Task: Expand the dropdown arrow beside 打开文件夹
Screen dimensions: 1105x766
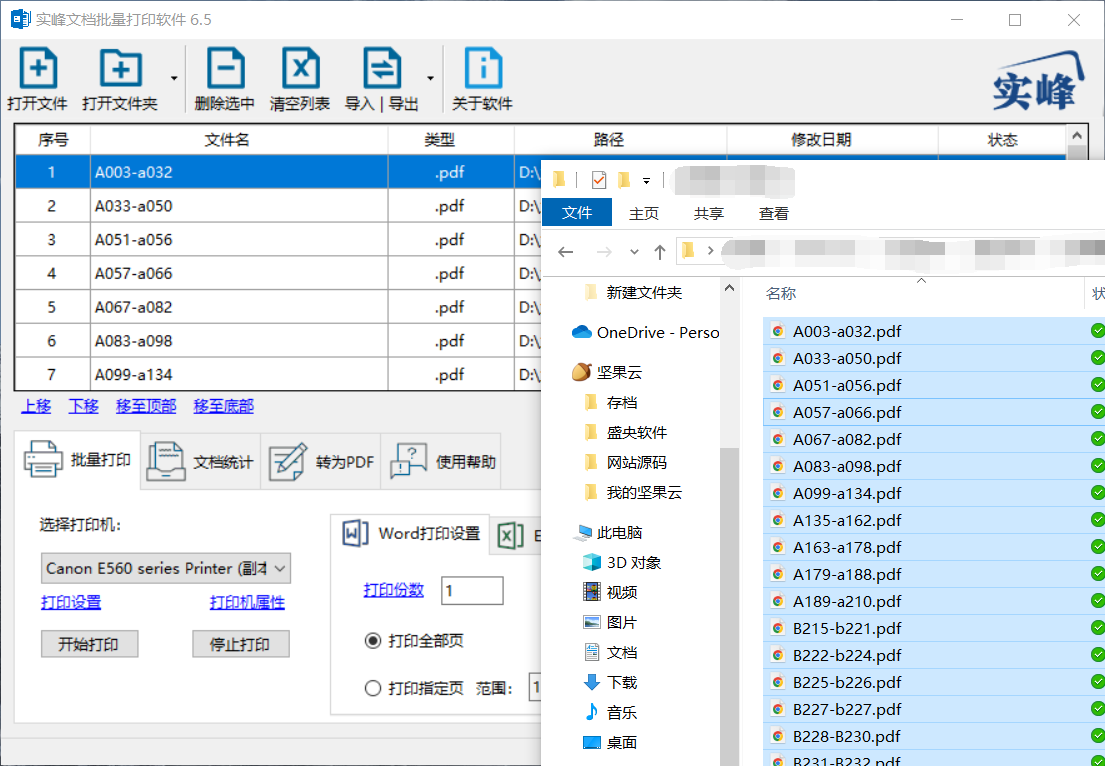Action: click(x=174, y=78)
